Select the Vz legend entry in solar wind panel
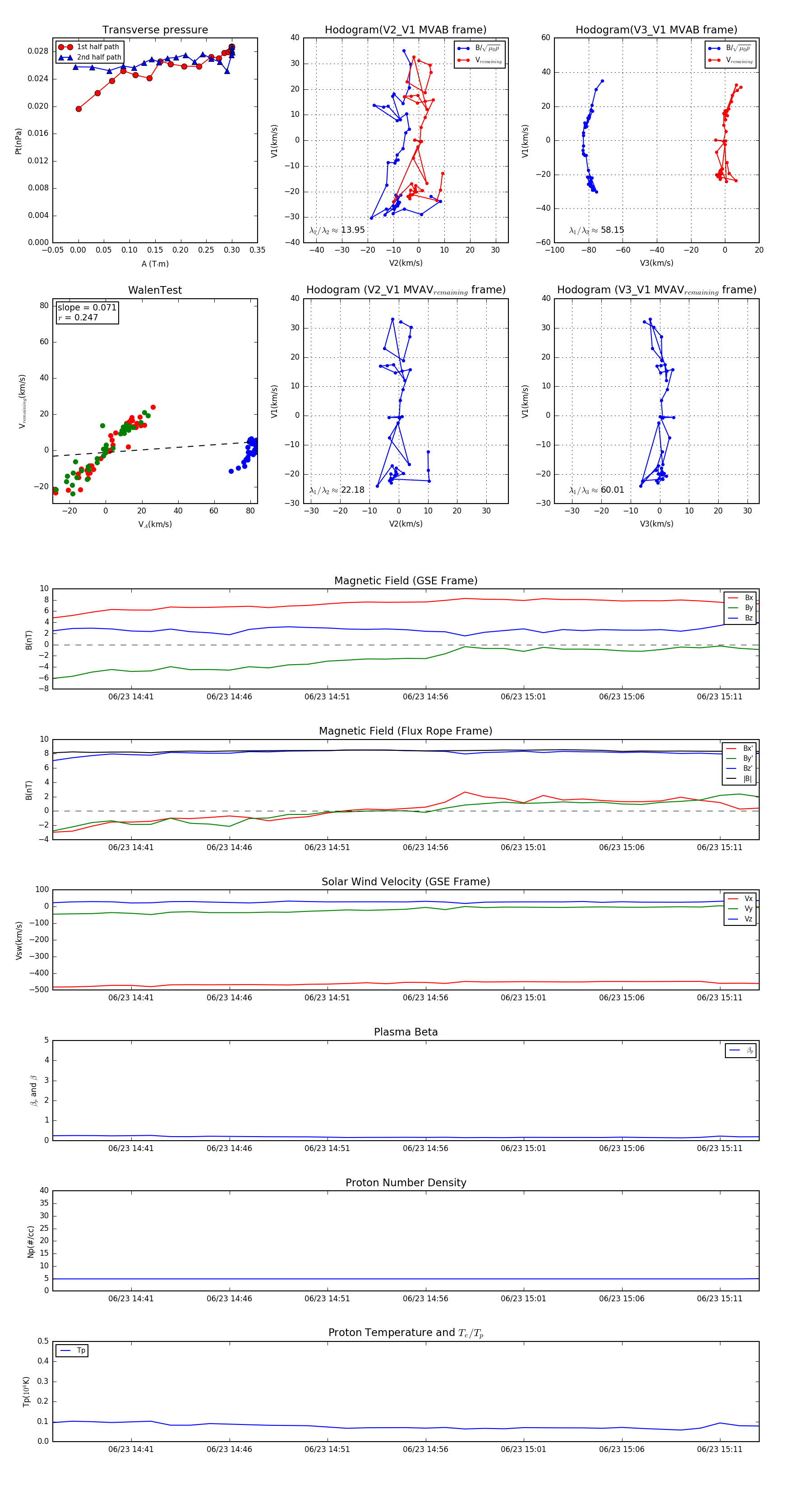812x1489 pixels. (740, 919)
